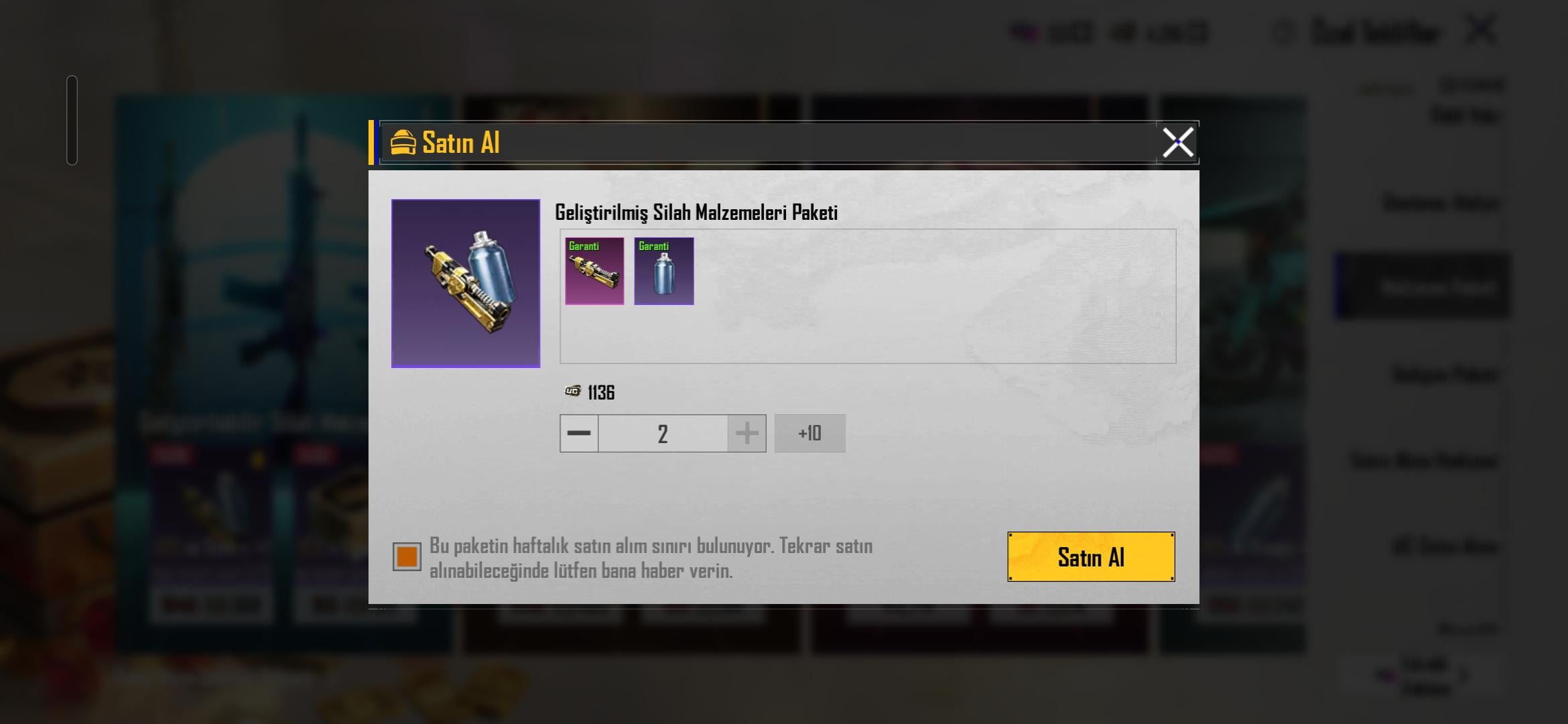Click the helmet icon beside Satın Al title
This screenshot has width=1568, height=724.
coord(403,142)
